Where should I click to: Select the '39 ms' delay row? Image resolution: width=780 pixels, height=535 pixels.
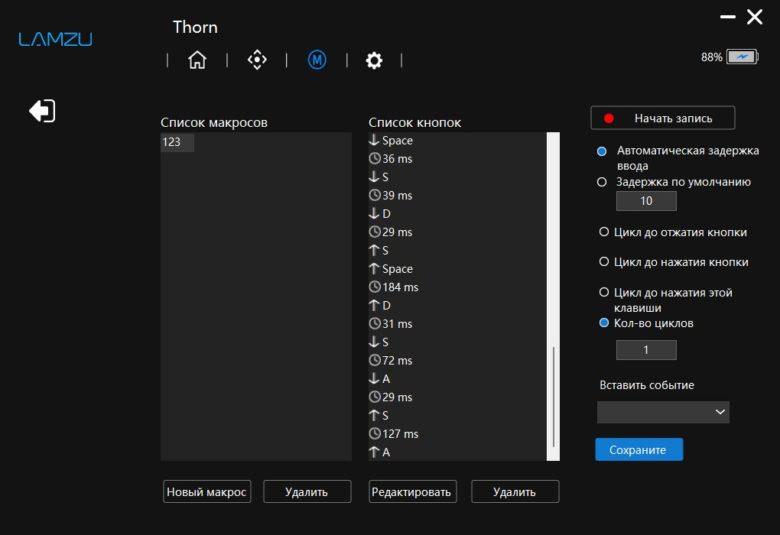(x=457, y=196)
